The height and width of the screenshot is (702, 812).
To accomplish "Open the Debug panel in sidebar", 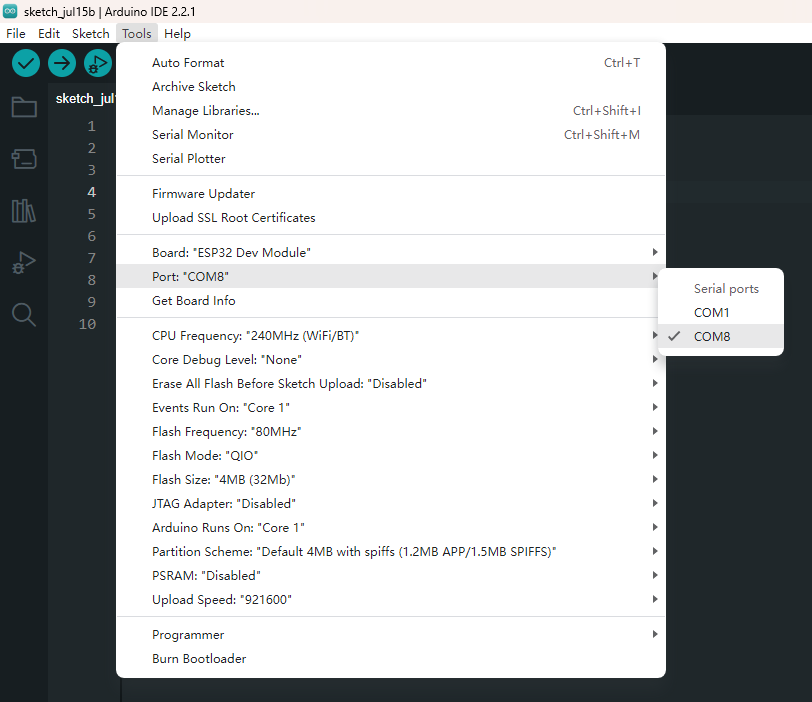I will click(24, 262).
